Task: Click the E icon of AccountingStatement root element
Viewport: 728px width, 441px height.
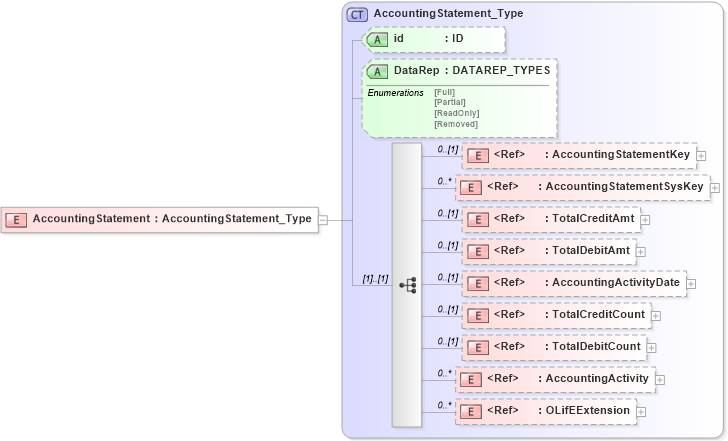Action: click(x=16, y=220)
